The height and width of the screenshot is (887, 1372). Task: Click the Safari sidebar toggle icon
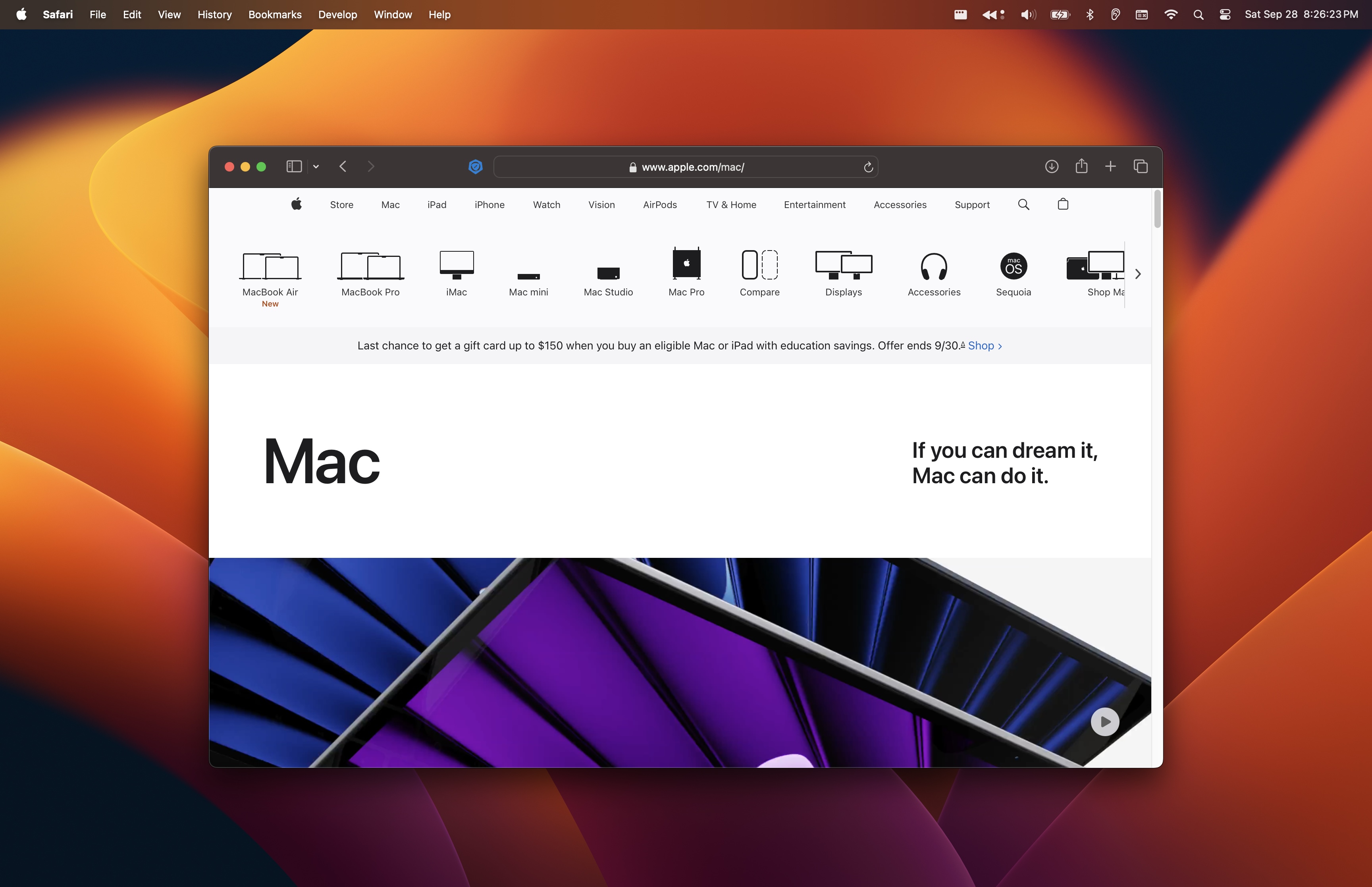click(294, 166)
